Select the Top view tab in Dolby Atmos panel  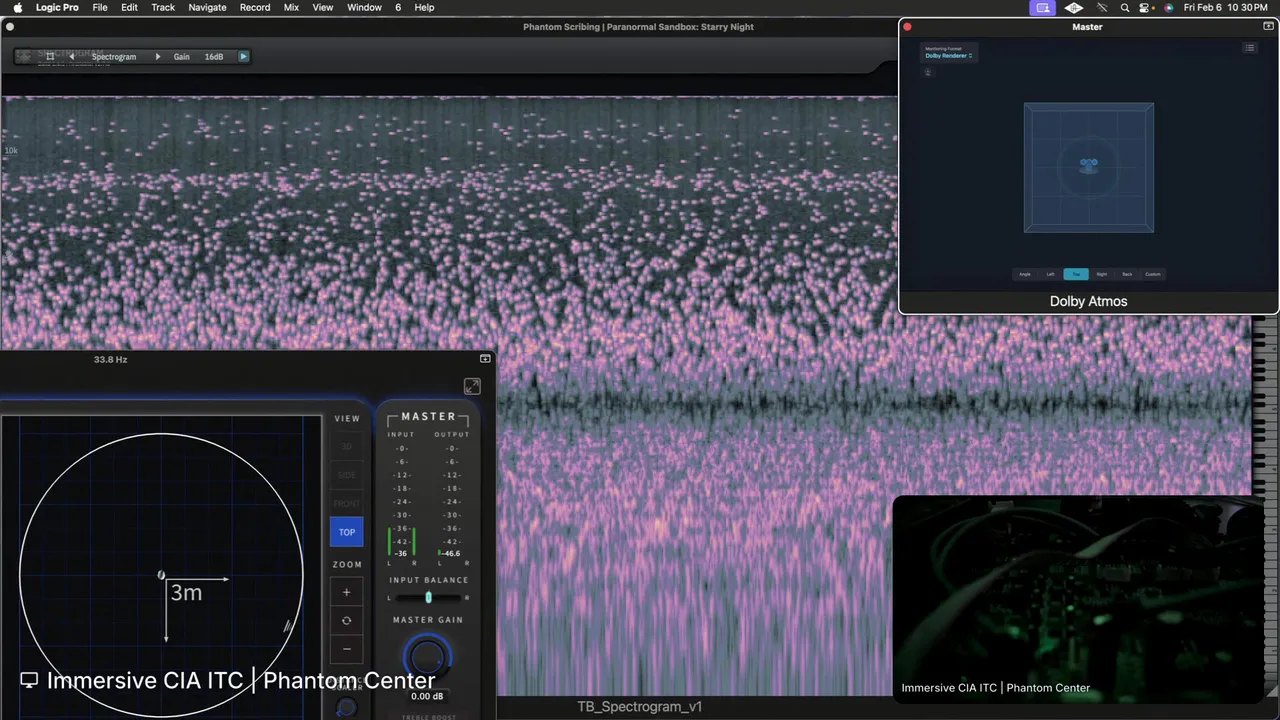coord(1076,274)
